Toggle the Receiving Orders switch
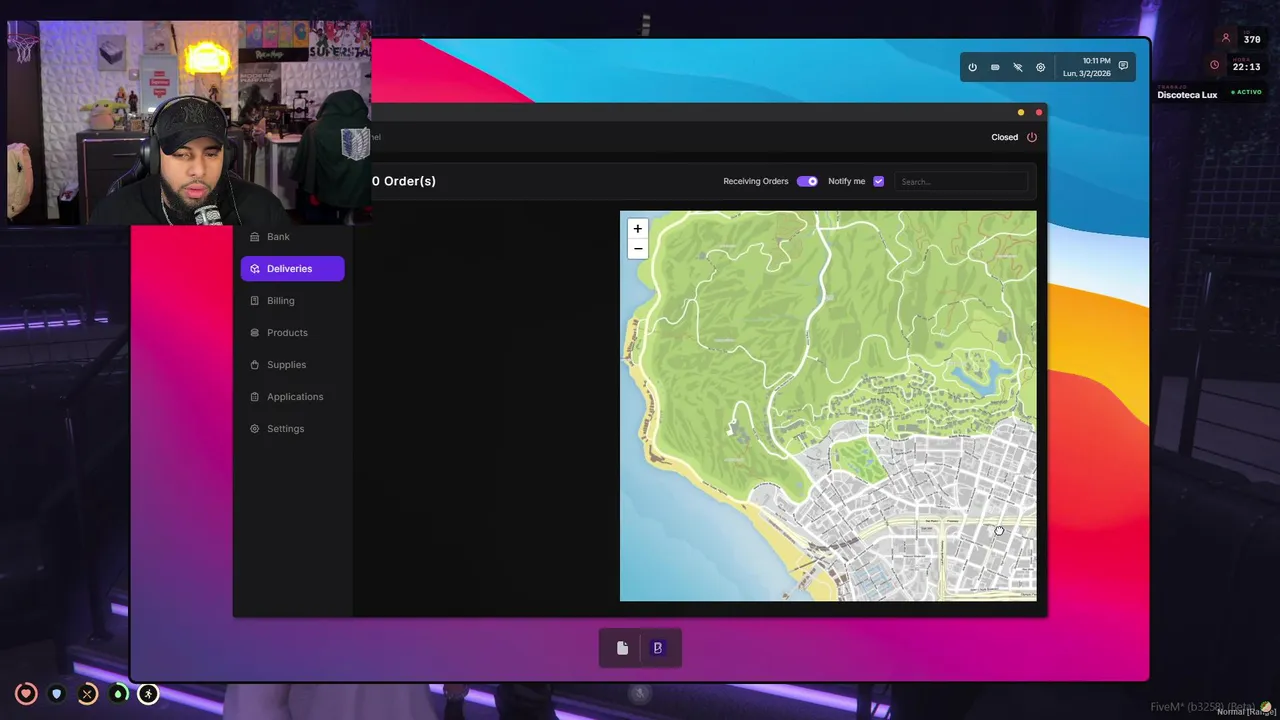Viewport: 1280px width, 720px height. point(807,181)
